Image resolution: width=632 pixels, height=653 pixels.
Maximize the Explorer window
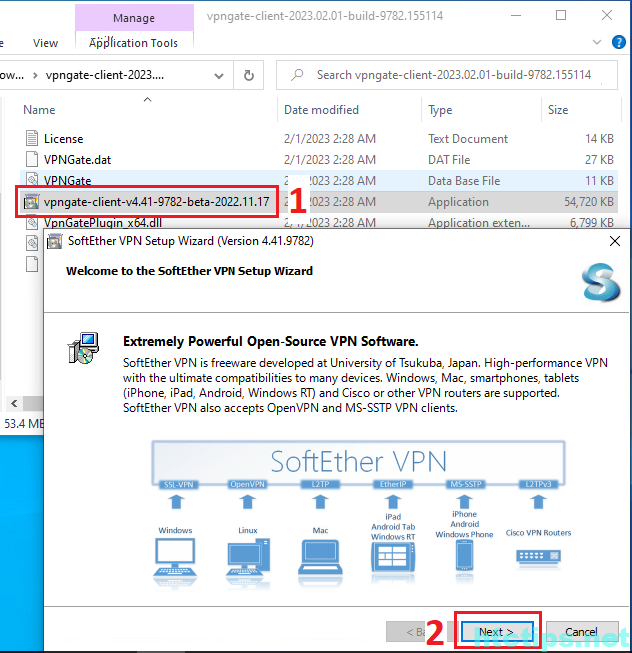coord(561,15)
